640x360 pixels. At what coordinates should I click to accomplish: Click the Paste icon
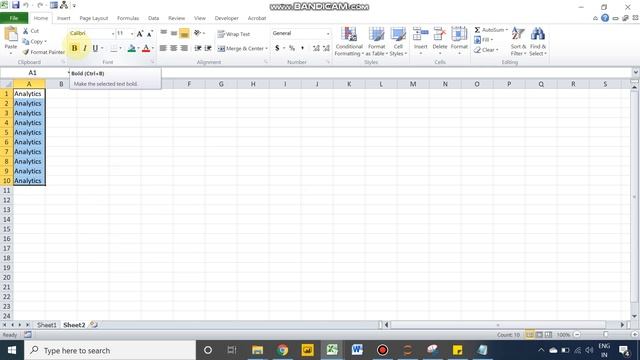click(11, 34)
